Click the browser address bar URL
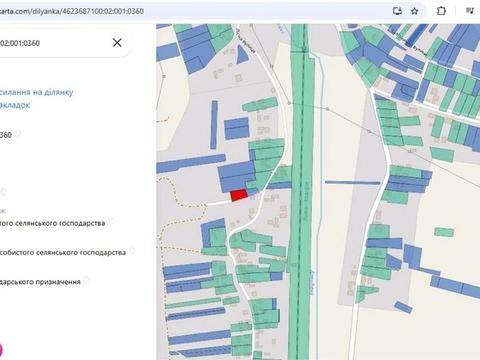 (72, 11)
